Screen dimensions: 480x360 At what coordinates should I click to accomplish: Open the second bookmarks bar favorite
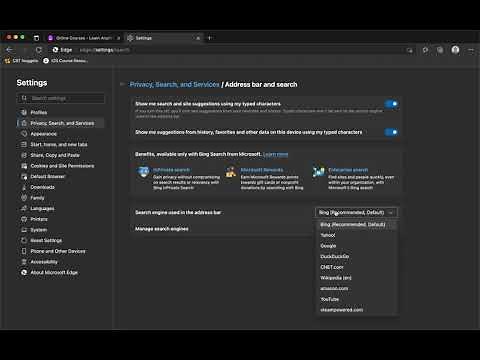[x=65, y=61]
